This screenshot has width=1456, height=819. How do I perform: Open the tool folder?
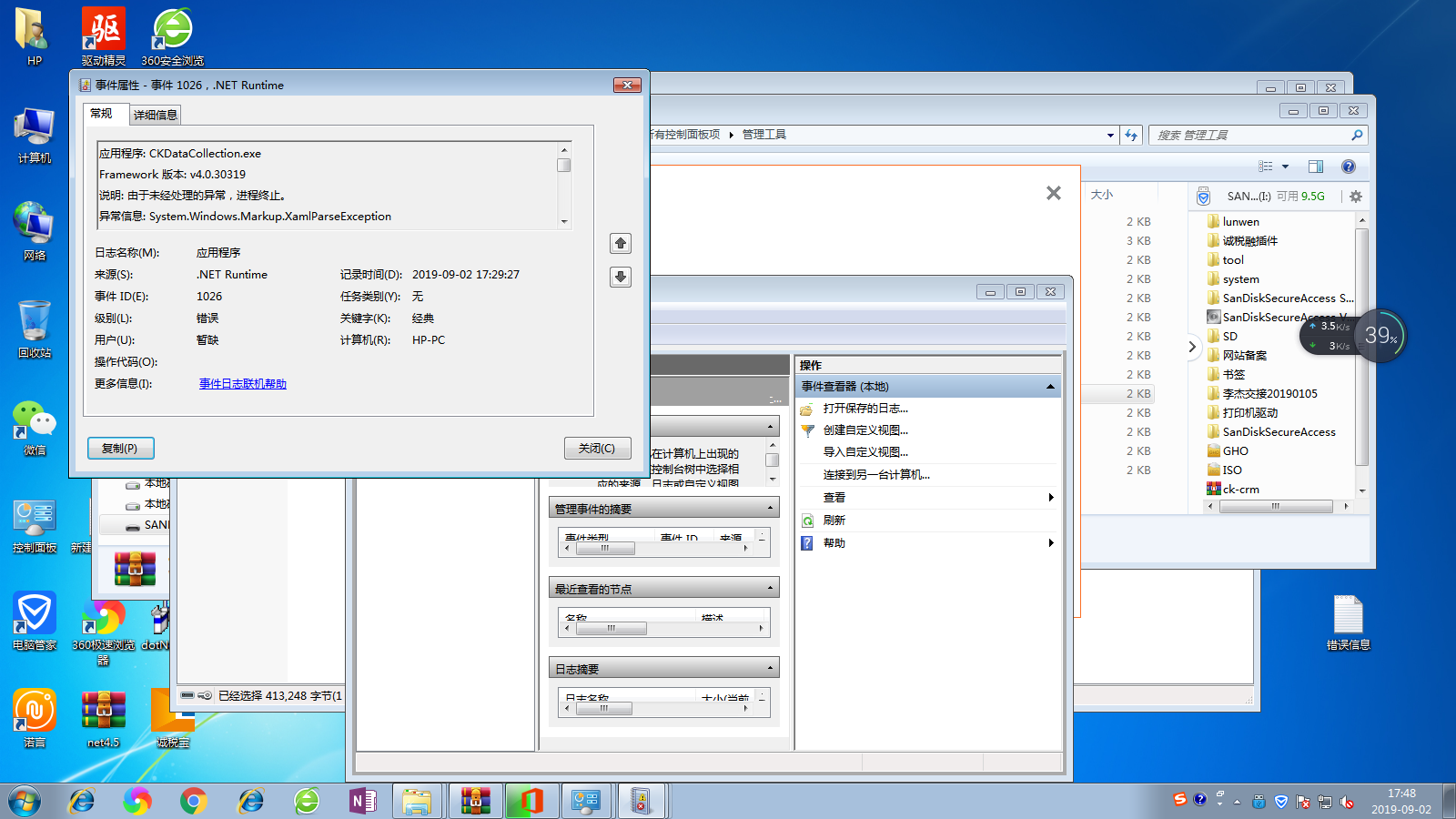[1233, 260]
